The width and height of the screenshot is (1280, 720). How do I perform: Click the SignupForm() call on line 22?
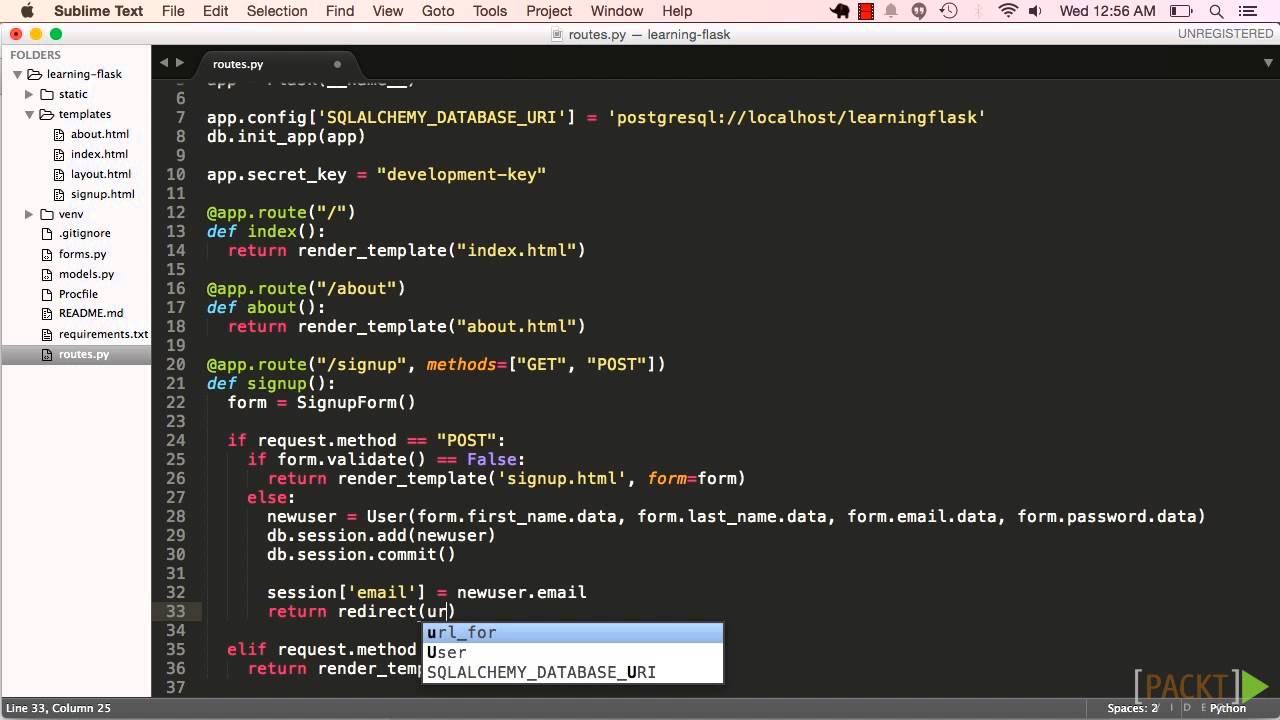pyautogui.click(x=356, y=403)
